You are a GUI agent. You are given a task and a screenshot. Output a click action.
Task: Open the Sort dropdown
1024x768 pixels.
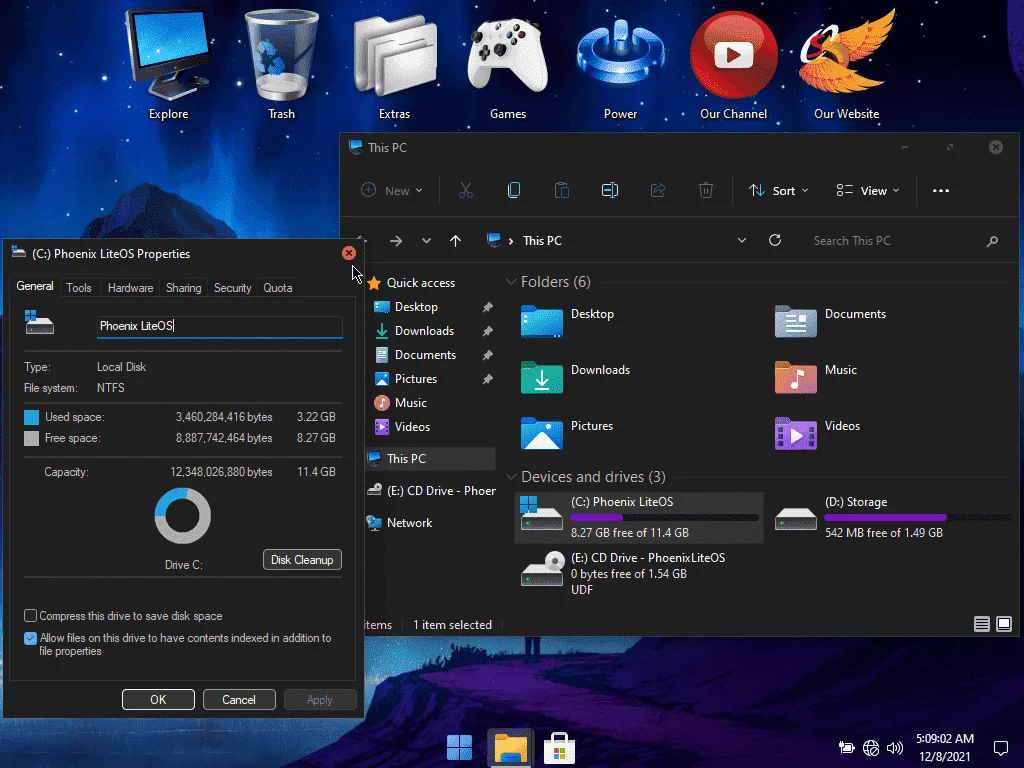click(778, 190)
